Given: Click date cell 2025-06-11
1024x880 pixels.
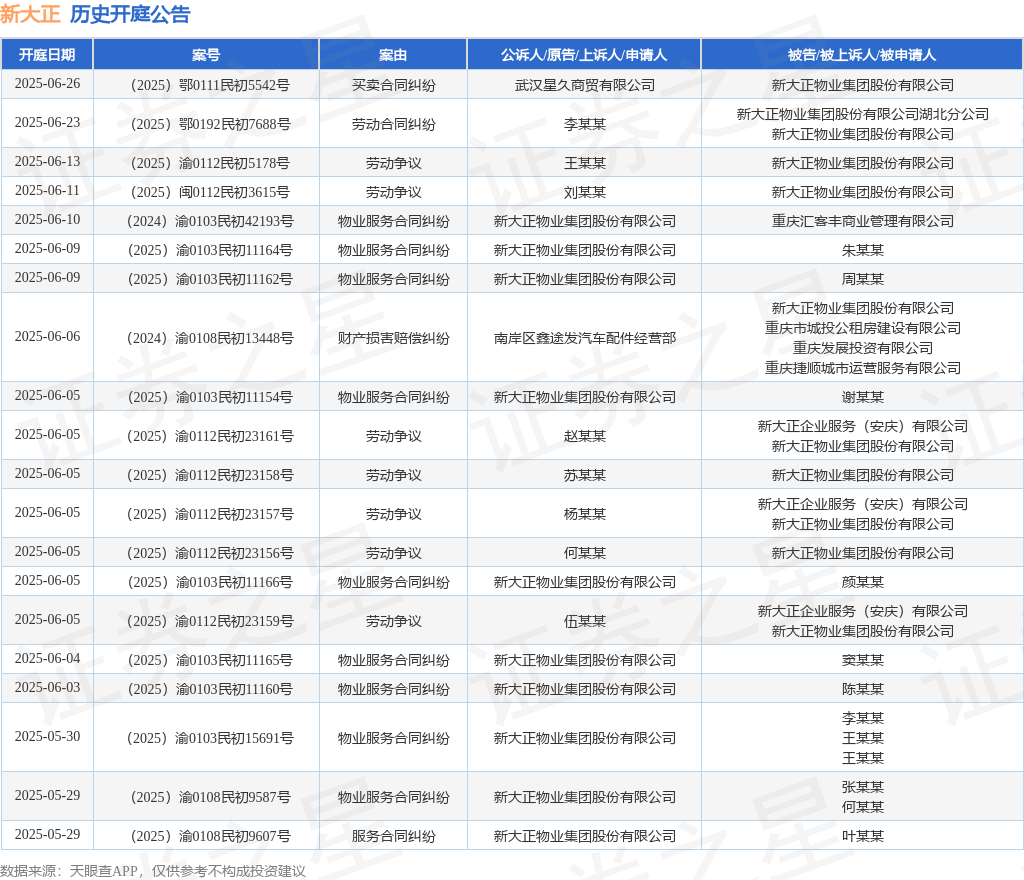Looking at the screenshot, I should pos(47,191).
